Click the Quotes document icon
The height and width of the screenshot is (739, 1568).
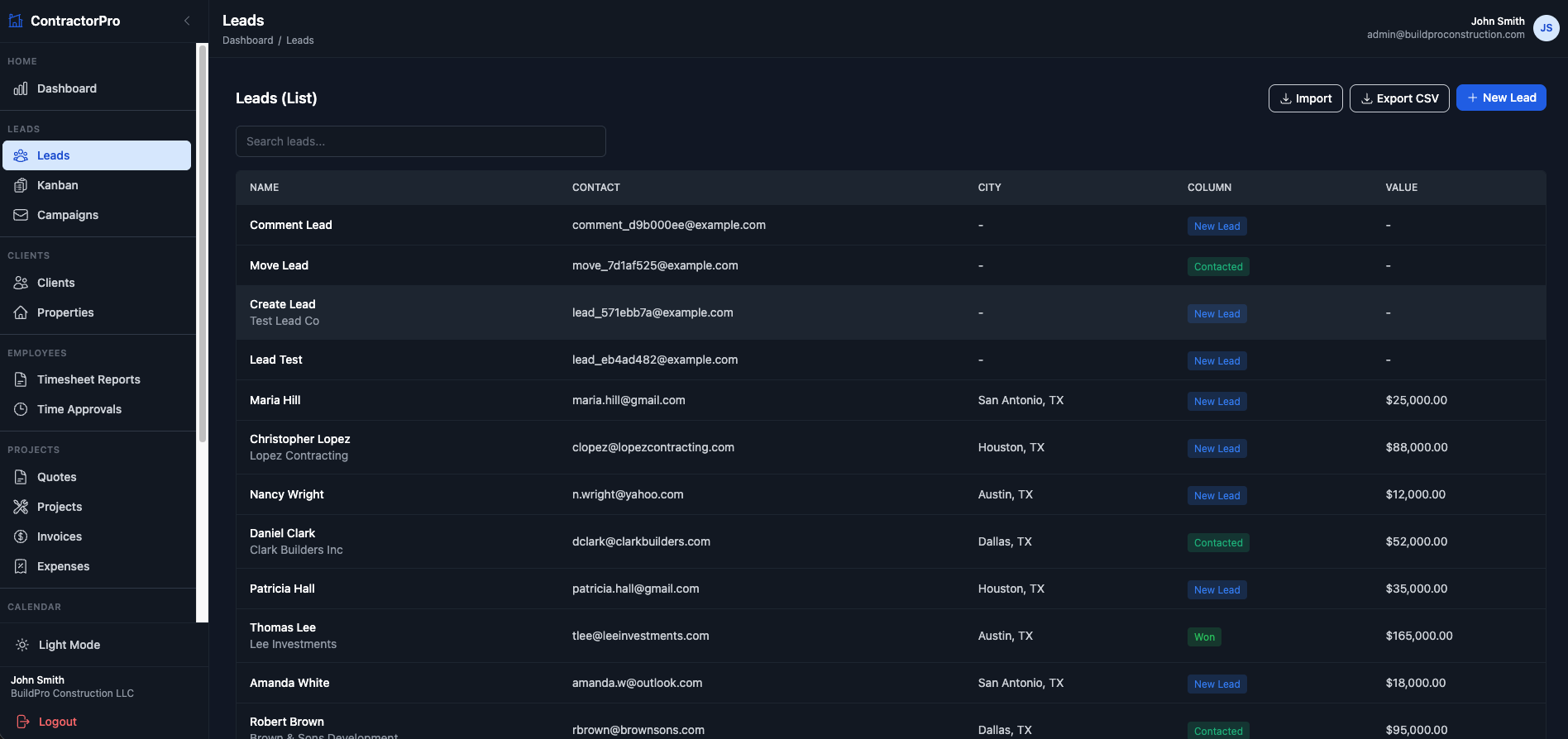(21, 477)
